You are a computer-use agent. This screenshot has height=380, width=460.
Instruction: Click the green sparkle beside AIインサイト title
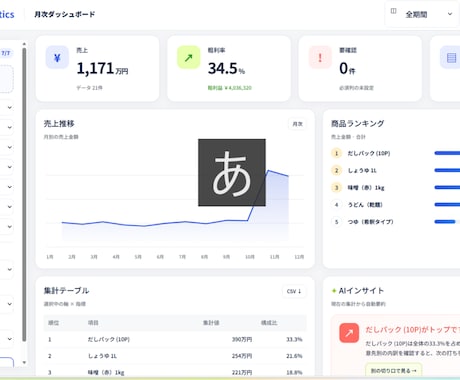pos(334,291)
